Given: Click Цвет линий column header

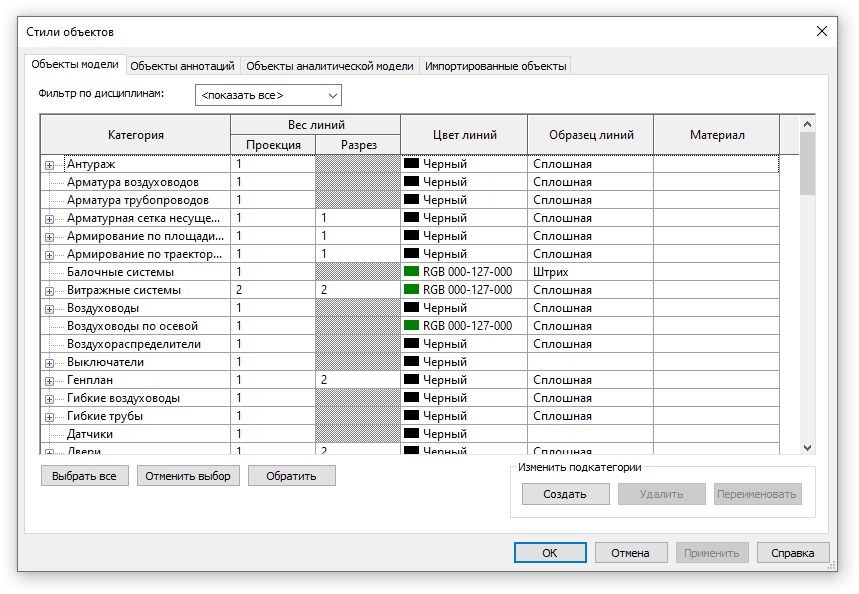Looking at the screenshot, I should [x=465, y=135].
